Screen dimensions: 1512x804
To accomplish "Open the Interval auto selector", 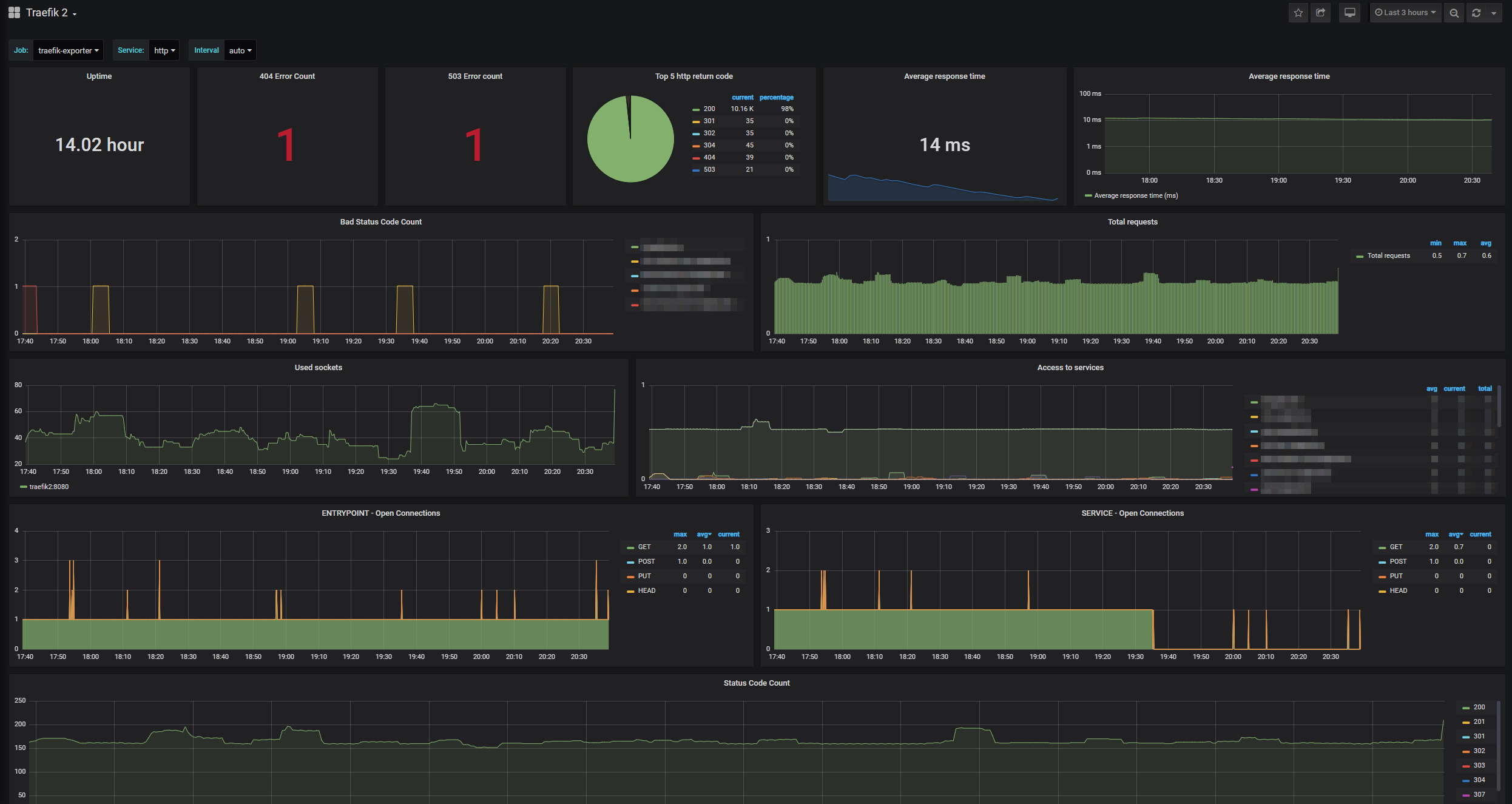I will (240, 50).
